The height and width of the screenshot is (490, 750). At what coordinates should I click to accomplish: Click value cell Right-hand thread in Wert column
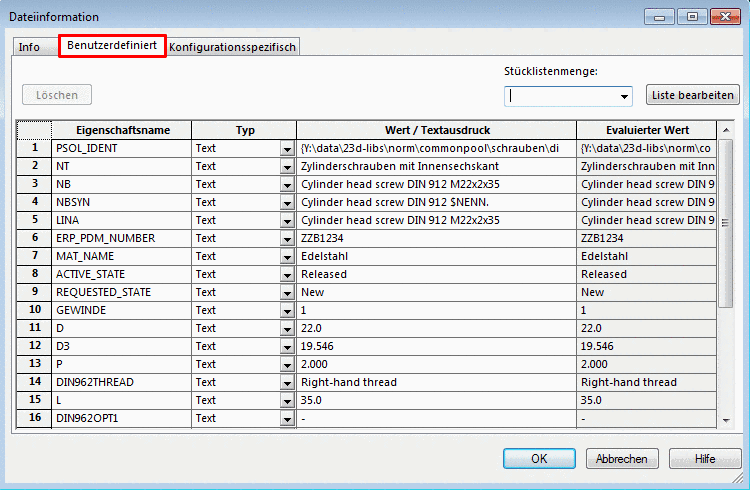point(437,382)
